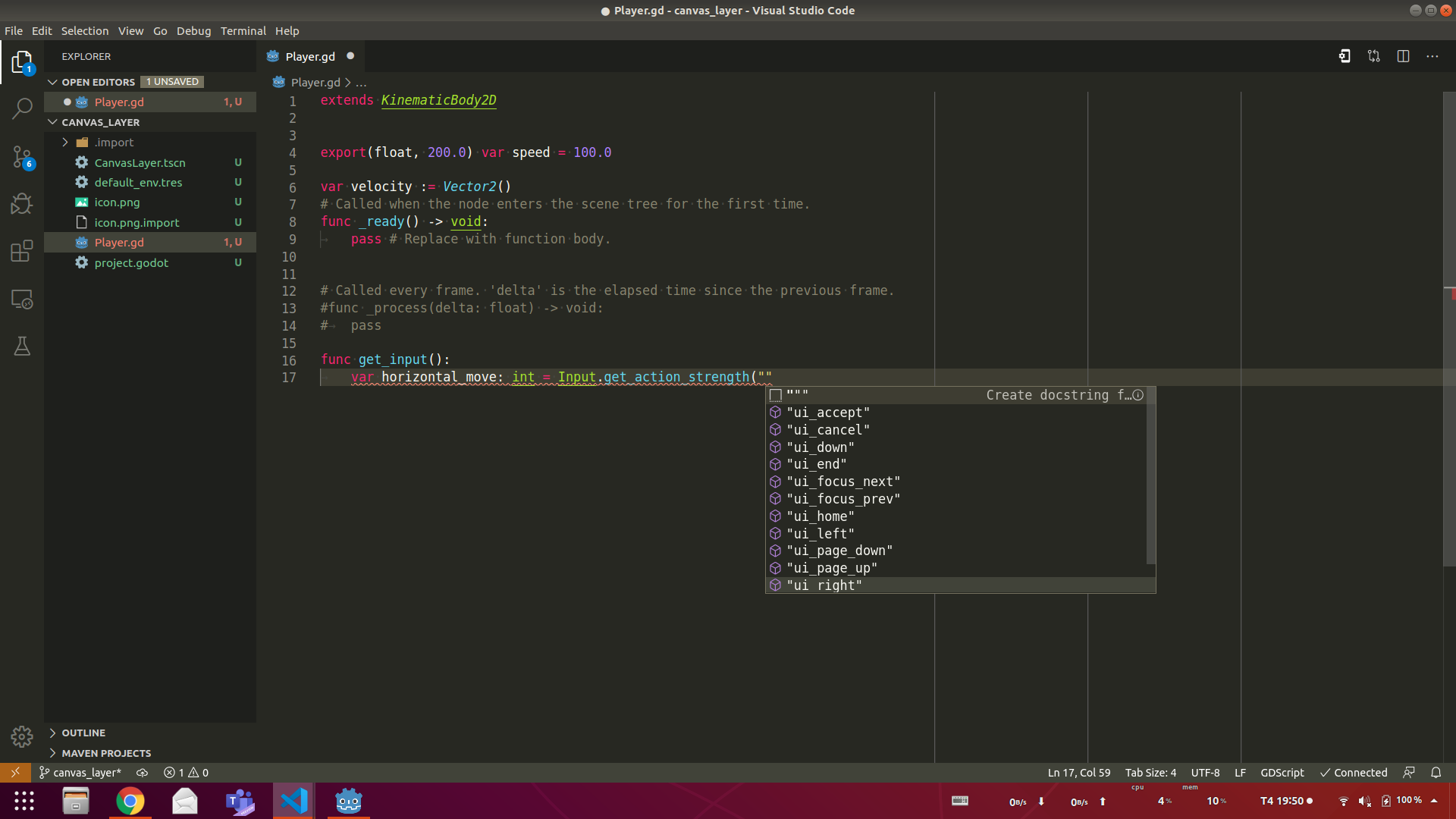Launch the Godot engine from the taskbar
The width and height of the screenshot is (1456, 819).
(x=348, y=801)
